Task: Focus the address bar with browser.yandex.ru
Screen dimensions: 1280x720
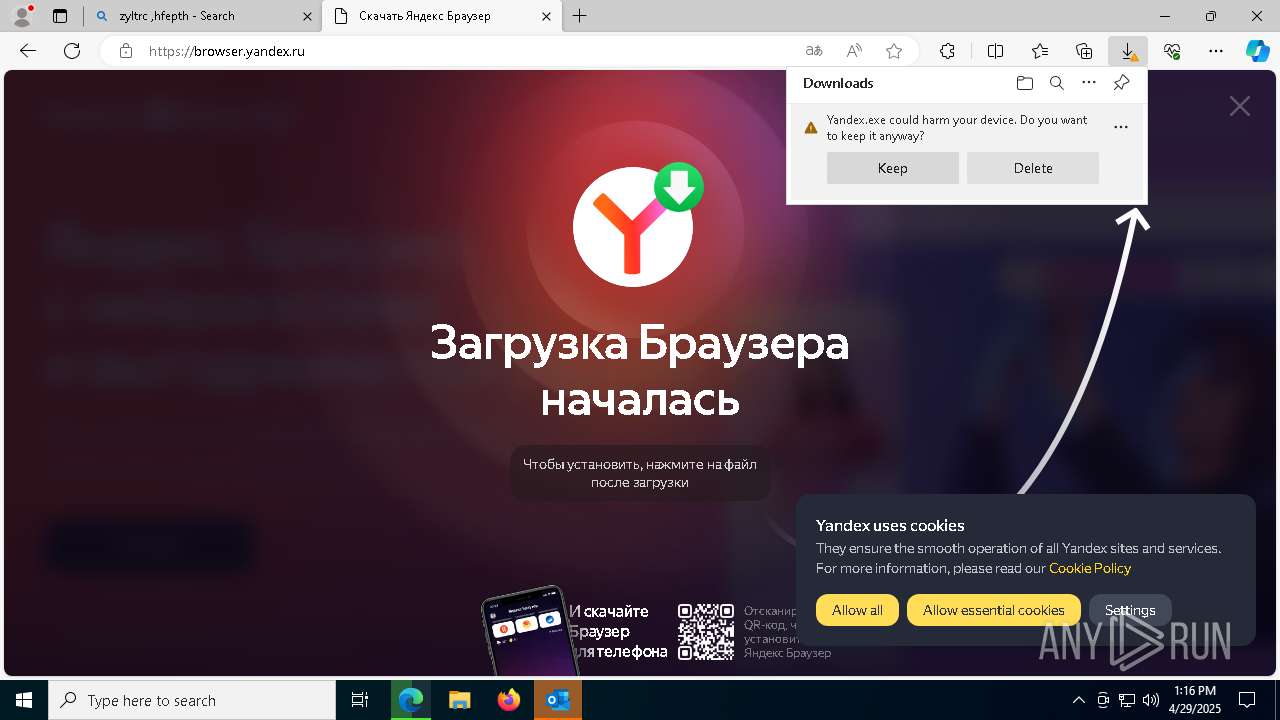Action: (x=470, y=51)
